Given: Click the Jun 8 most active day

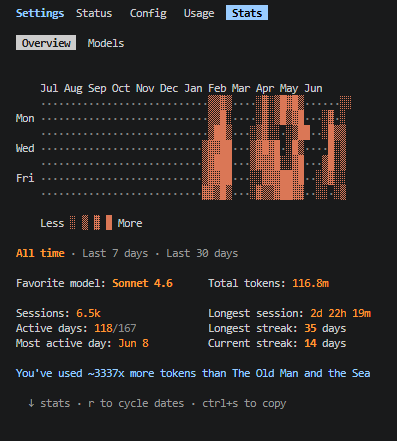Looking at the screenshot, I should click(133, 343).
